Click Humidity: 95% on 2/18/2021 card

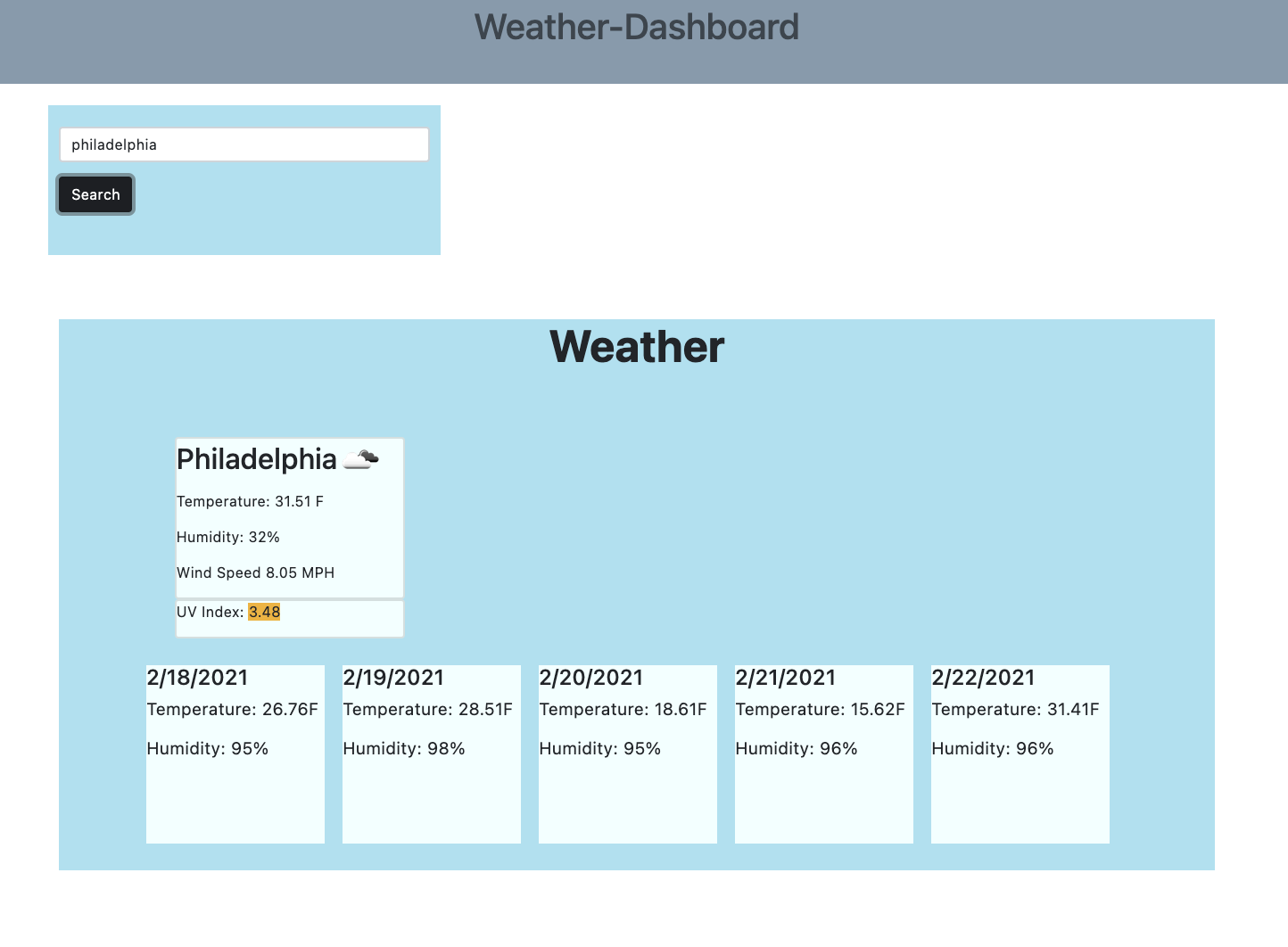click(208, 749)
